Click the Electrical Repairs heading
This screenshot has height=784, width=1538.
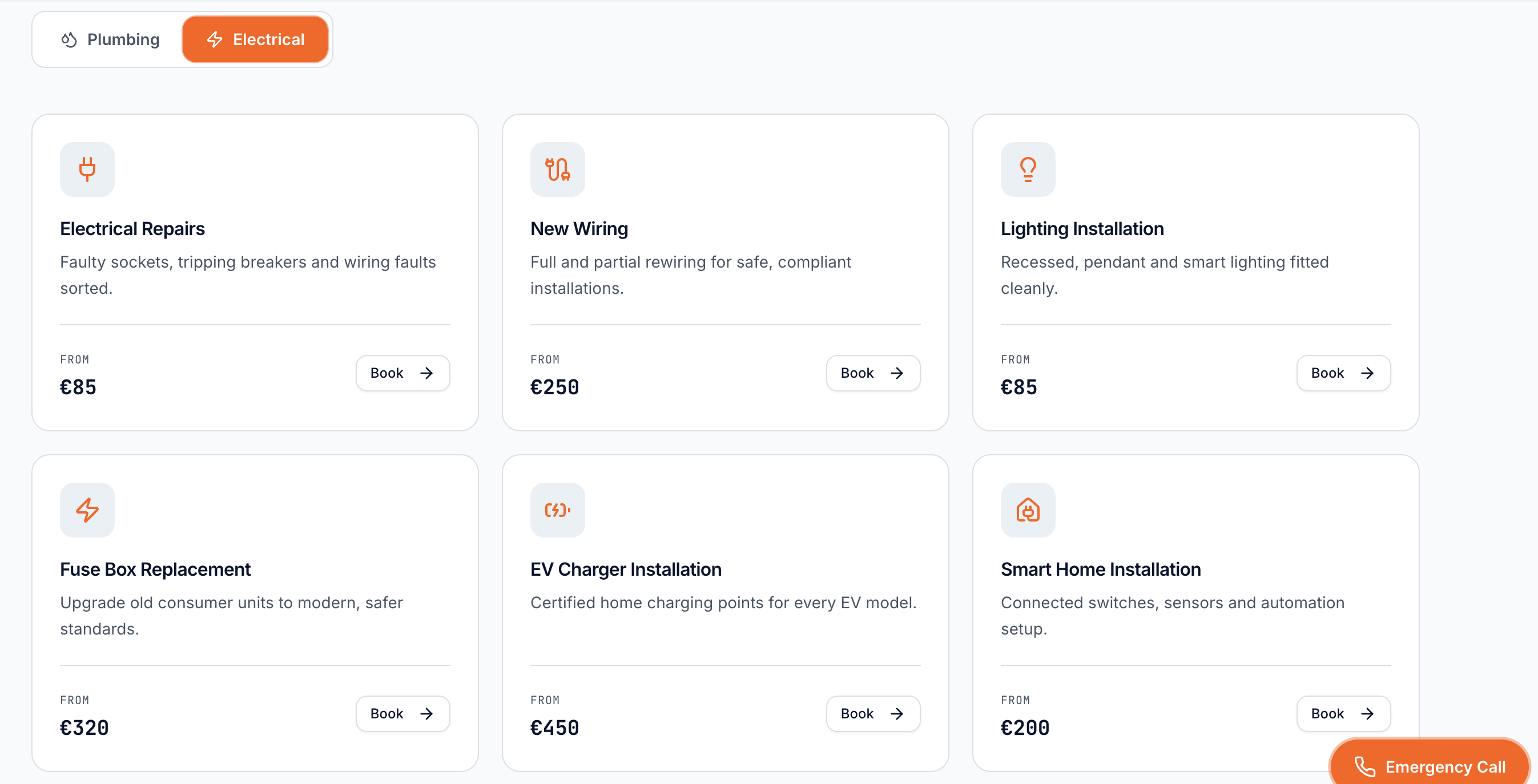pyautogui.click(x=132, y=228)
